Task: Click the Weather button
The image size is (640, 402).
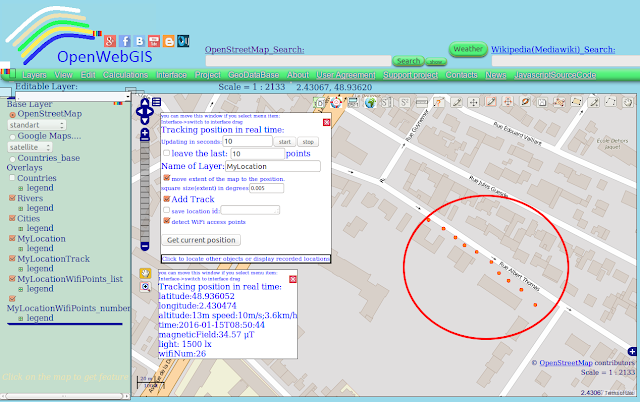Action: pos(468,49)
